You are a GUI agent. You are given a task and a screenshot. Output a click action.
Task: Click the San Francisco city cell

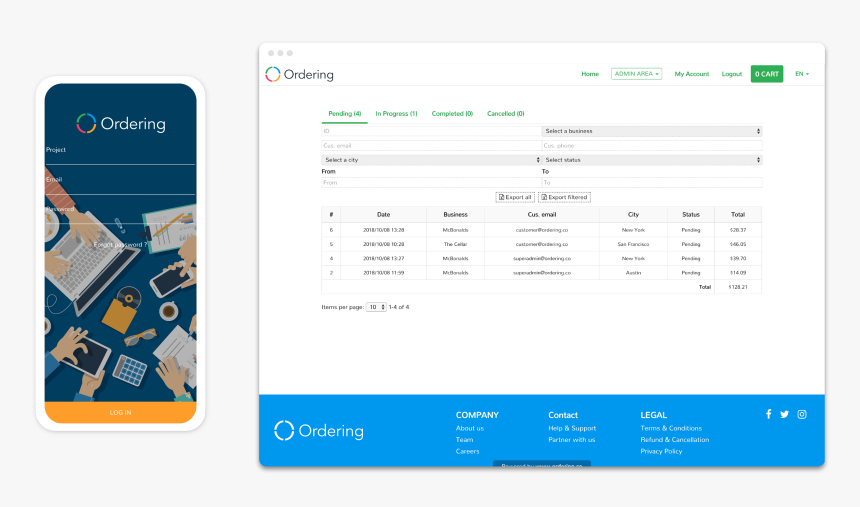pos(633,244)
